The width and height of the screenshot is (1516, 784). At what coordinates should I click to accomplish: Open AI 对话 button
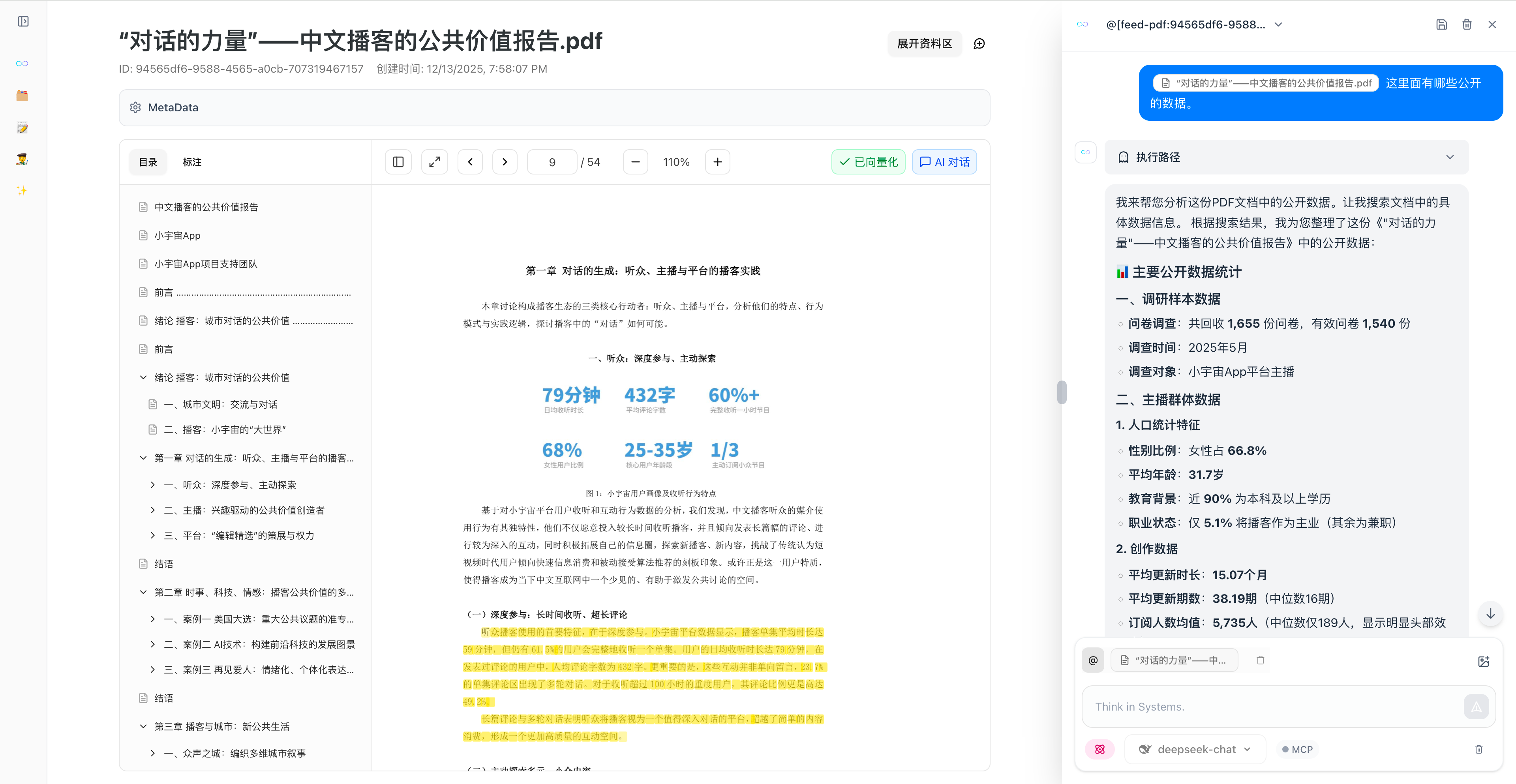click(944, 162)
